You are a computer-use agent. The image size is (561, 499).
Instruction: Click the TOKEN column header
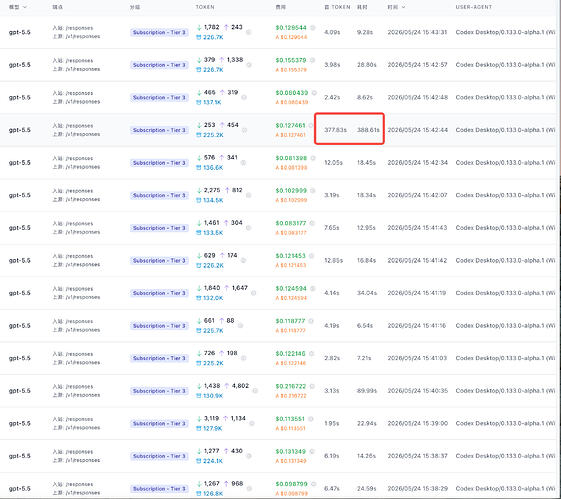coord(205,7)
